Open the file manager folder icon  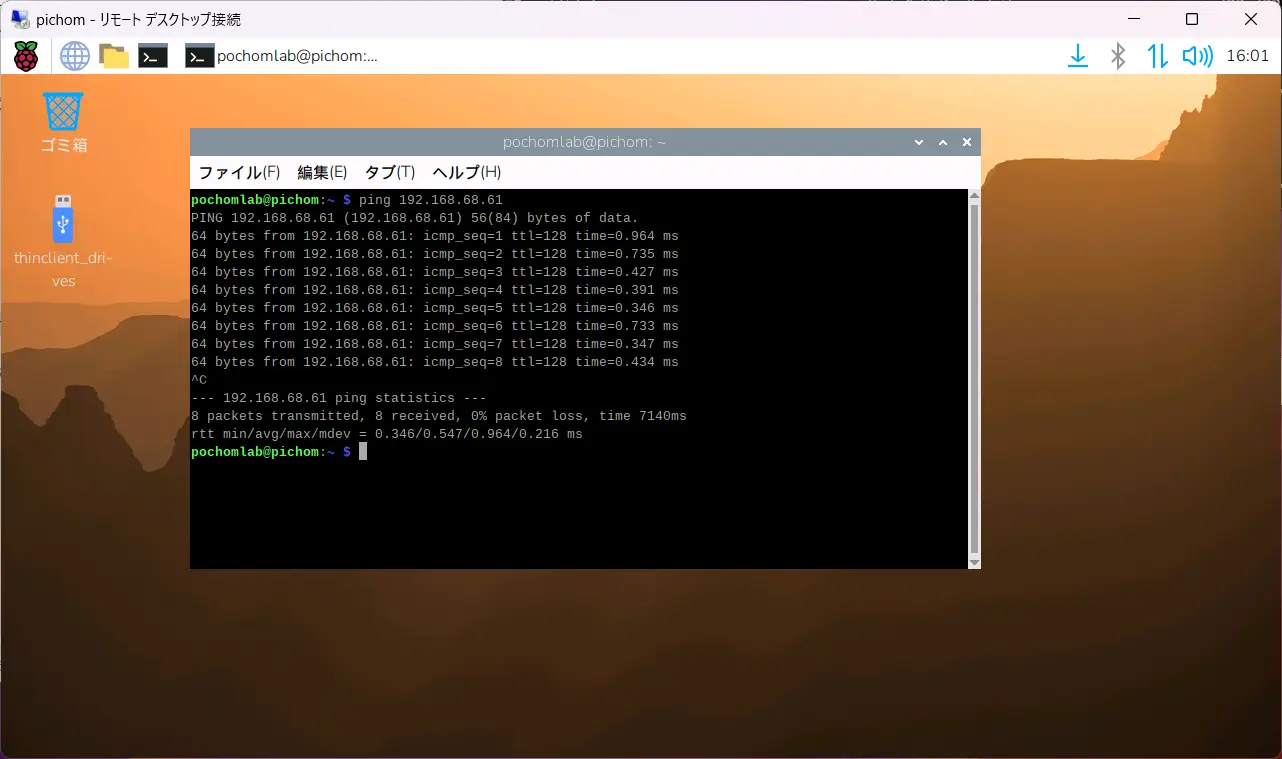coord(114,56)
